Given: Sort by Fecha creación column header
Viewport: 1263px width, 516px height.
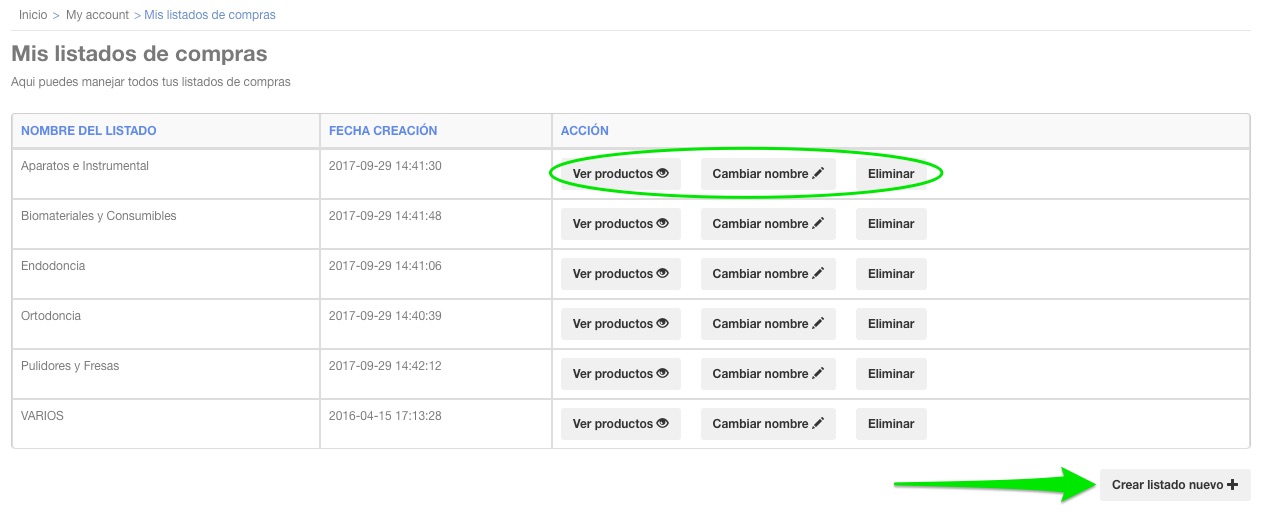Looking at the screenshot, I should click(383, 131).
